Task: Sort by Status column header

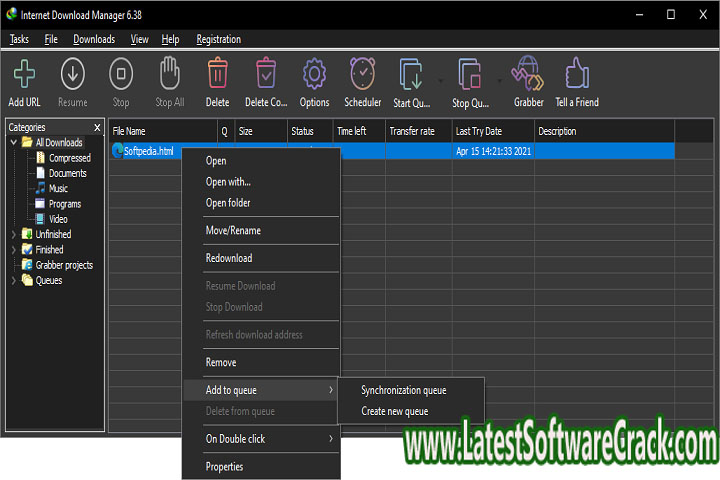Action: pyautogui.click(x=310, y=131)
